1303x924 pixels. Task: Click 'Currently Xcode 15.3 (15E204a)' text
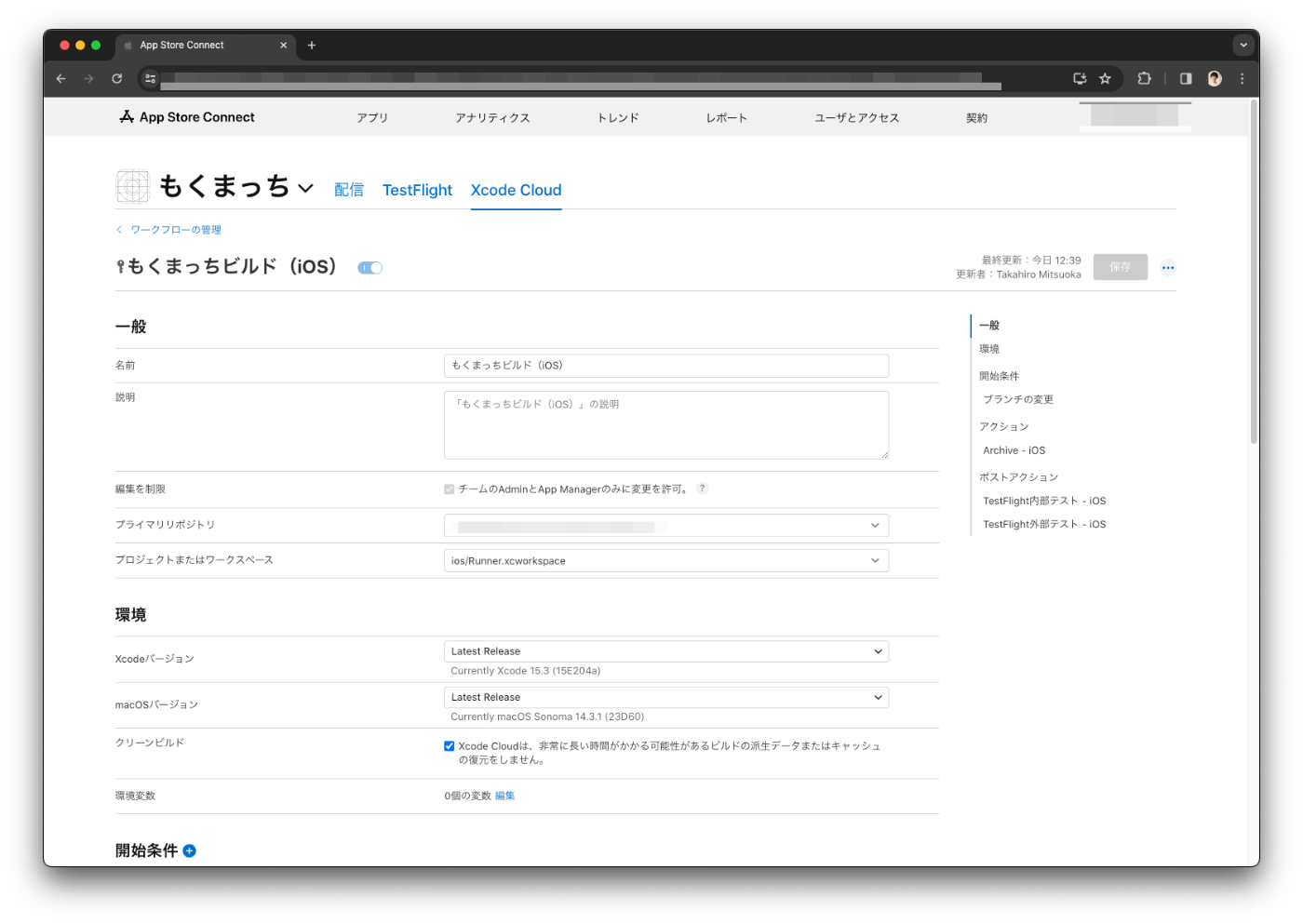pos(526,671)
